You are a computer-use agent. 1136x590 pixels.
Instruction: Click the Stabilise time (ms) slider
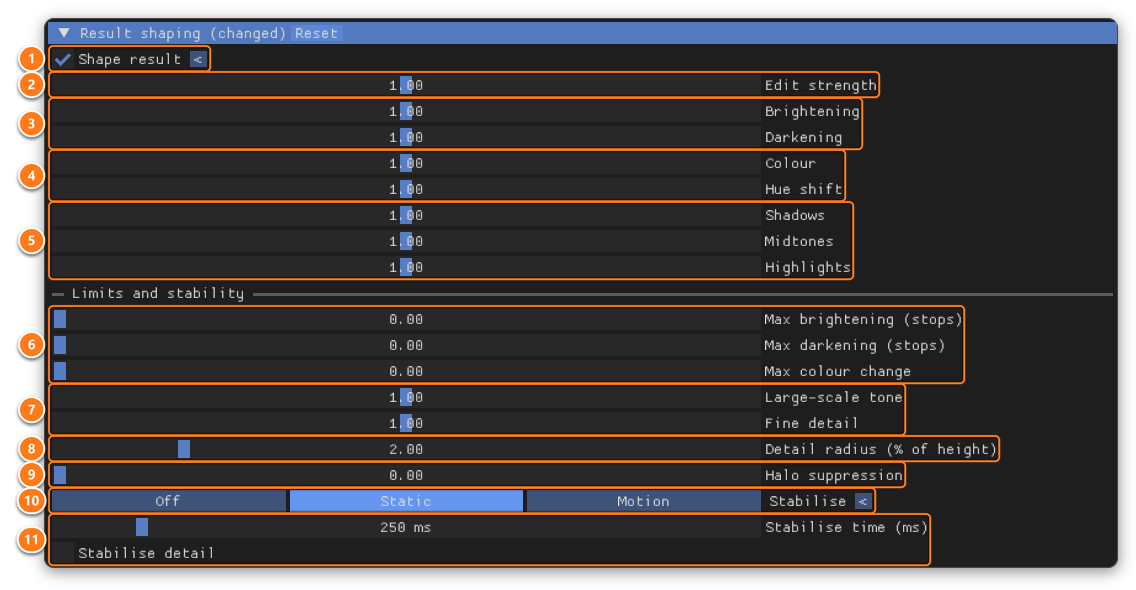406,528
